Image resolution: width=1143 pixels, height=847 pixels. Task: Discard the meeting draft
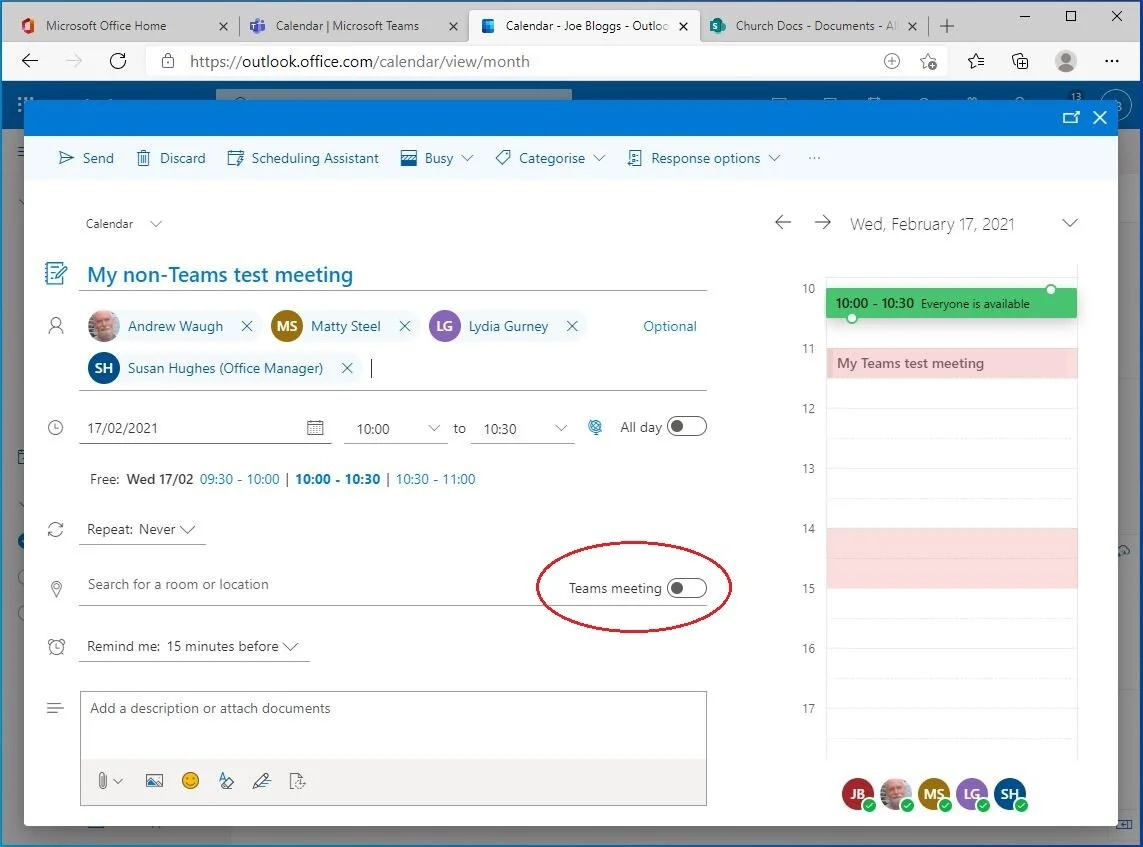pos(171,158)
